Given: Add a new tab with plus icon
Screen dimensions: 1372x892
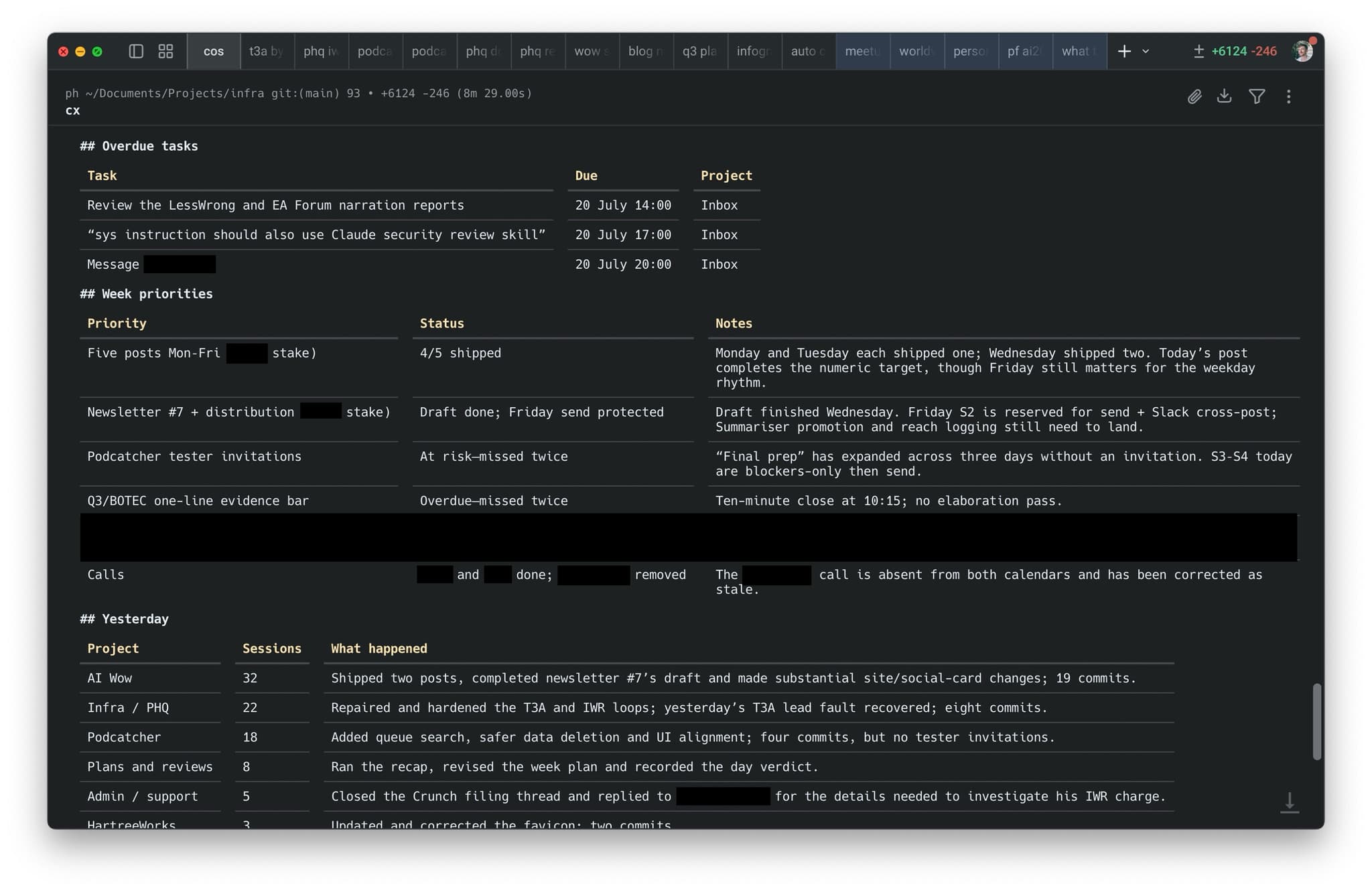Looking at the screenshot, I should (x=1124, y=51).
